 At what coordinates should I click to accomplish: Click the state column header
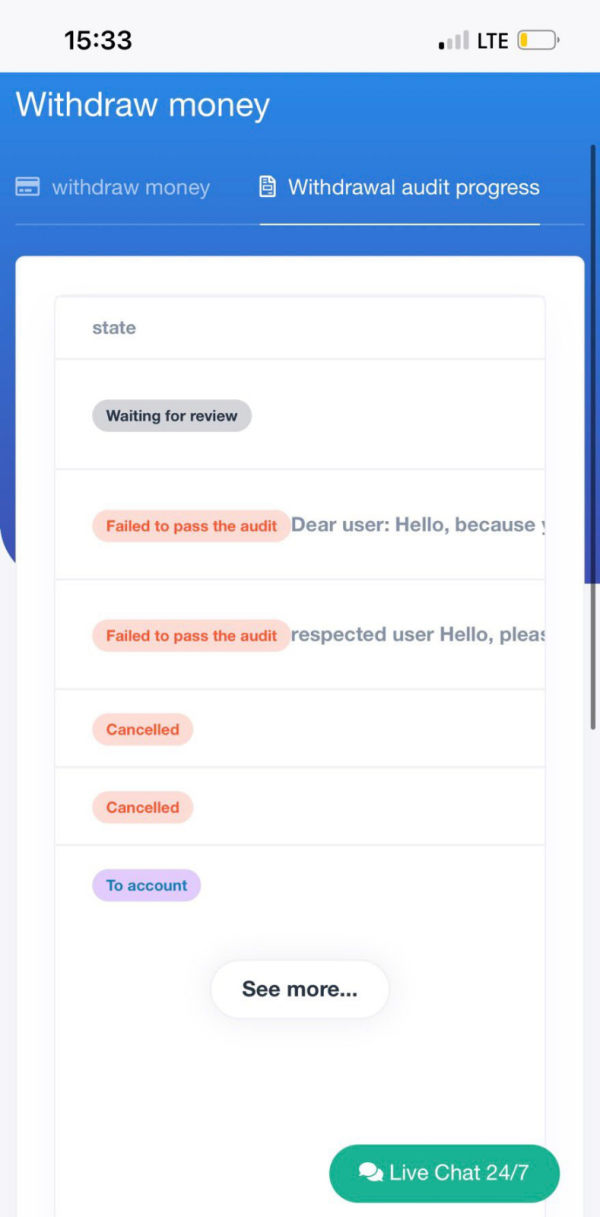[114, 328]
